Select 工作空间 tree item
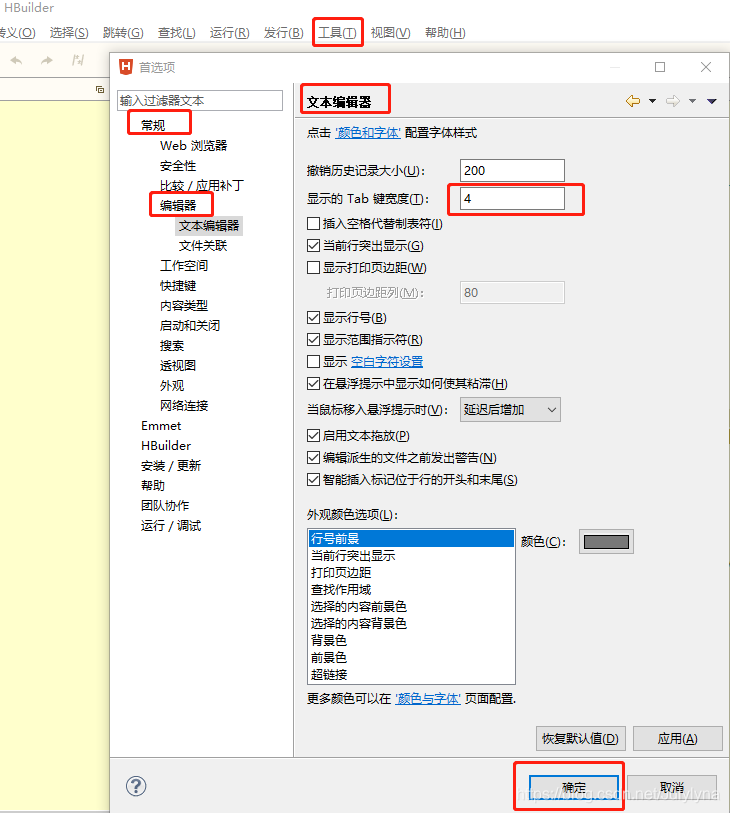The image size is (730, 813). [x=184, y=266]
